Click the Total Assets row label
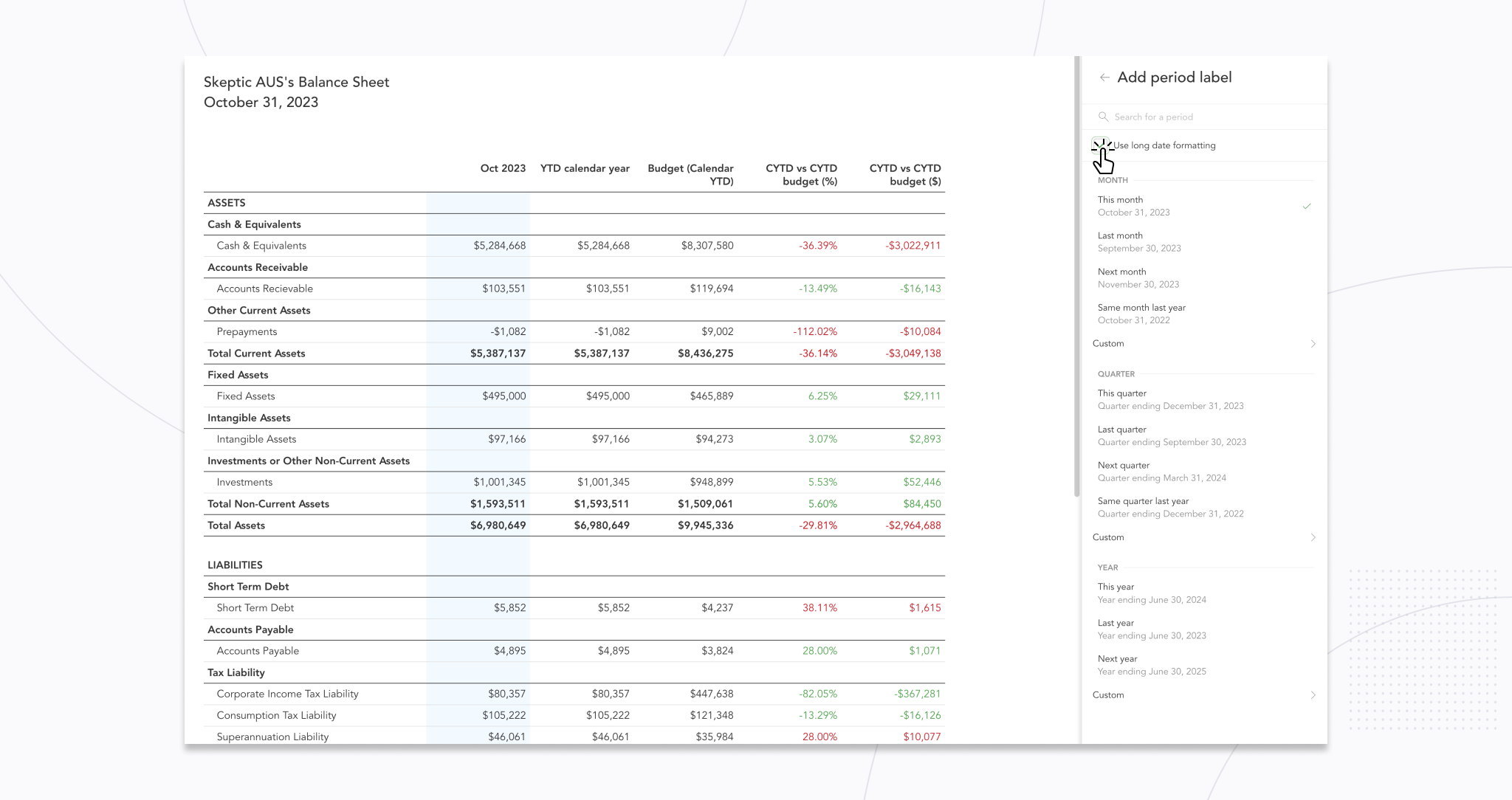Image resolution: width=1512 pixels, height=800 pixels. click(236, 525)
